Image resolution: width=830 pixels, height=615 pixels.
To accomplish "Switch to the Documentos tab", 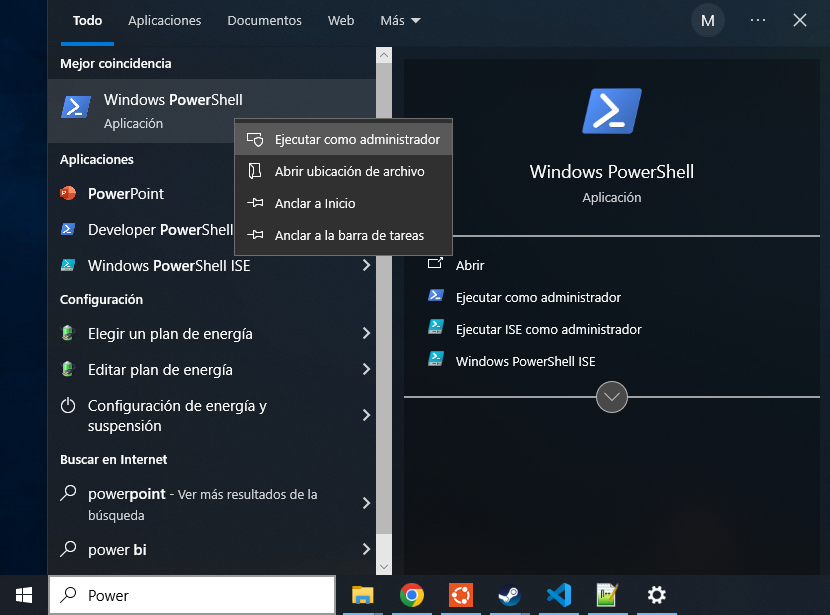I will click(264, 20).
